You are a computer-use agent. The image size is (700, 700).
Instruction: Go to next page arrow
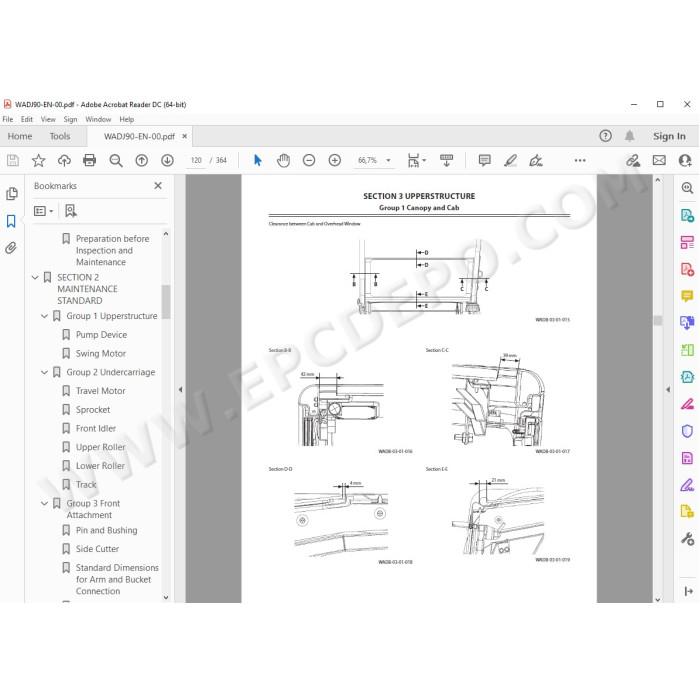point(167,160)
